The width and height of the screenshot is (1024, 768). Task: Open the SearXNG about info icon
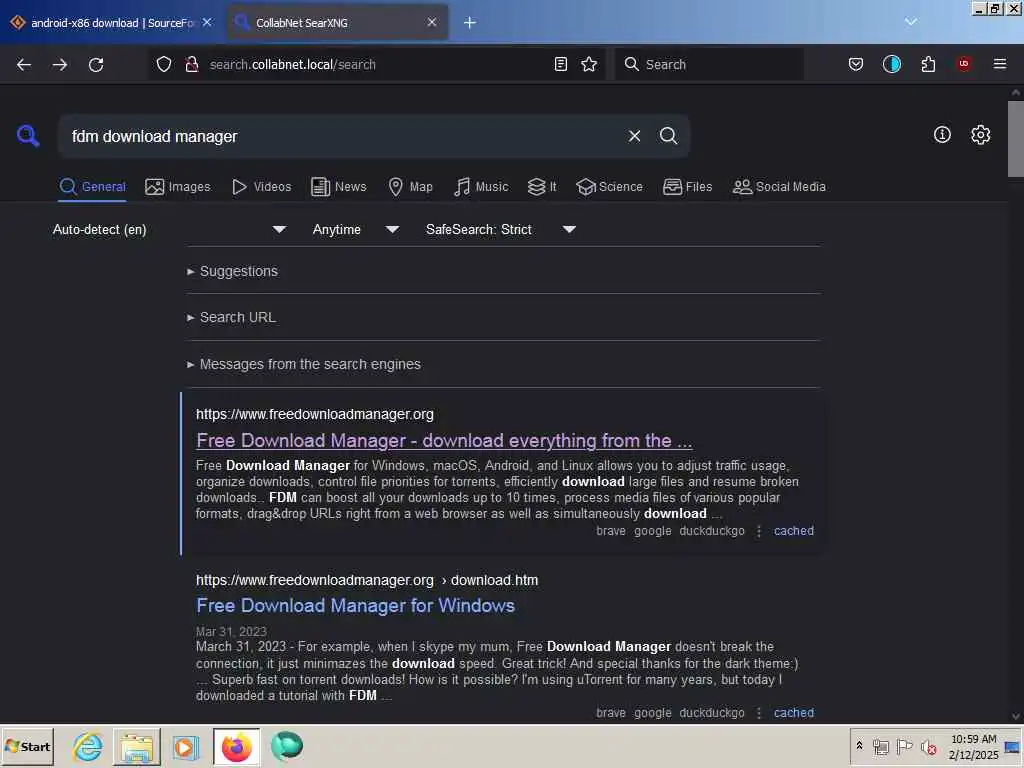[x=942, y=135]
